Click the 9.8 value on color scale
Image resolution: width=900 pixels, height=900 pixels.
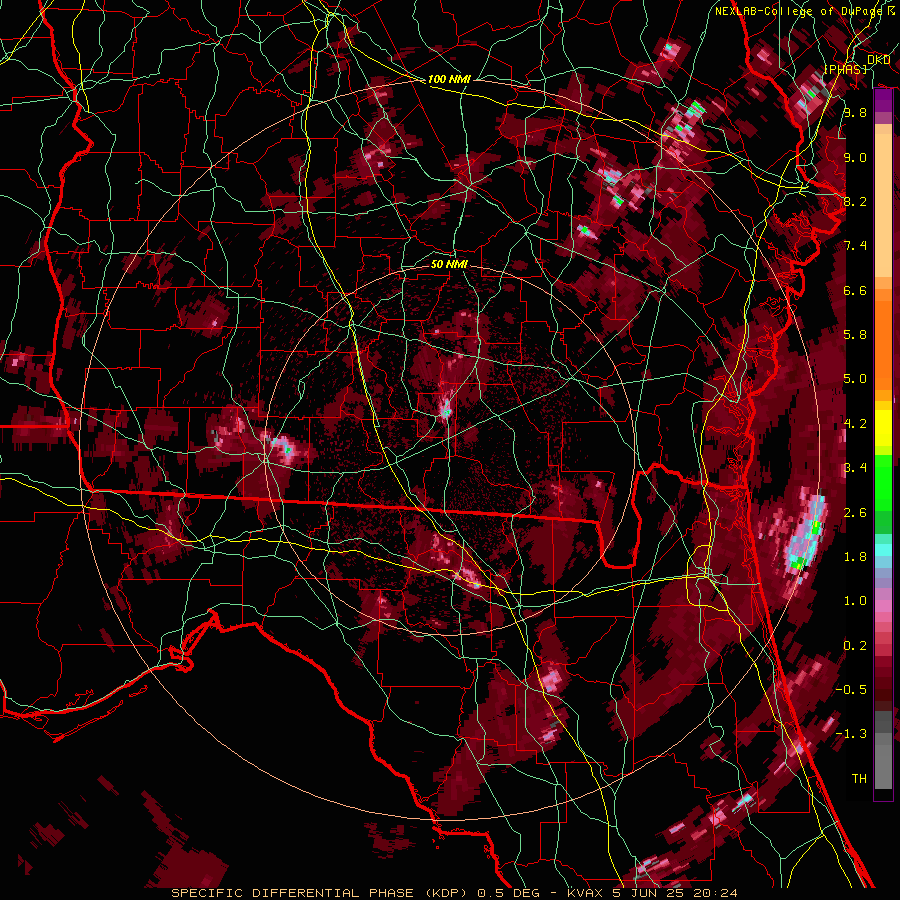[x=855, y=112]
